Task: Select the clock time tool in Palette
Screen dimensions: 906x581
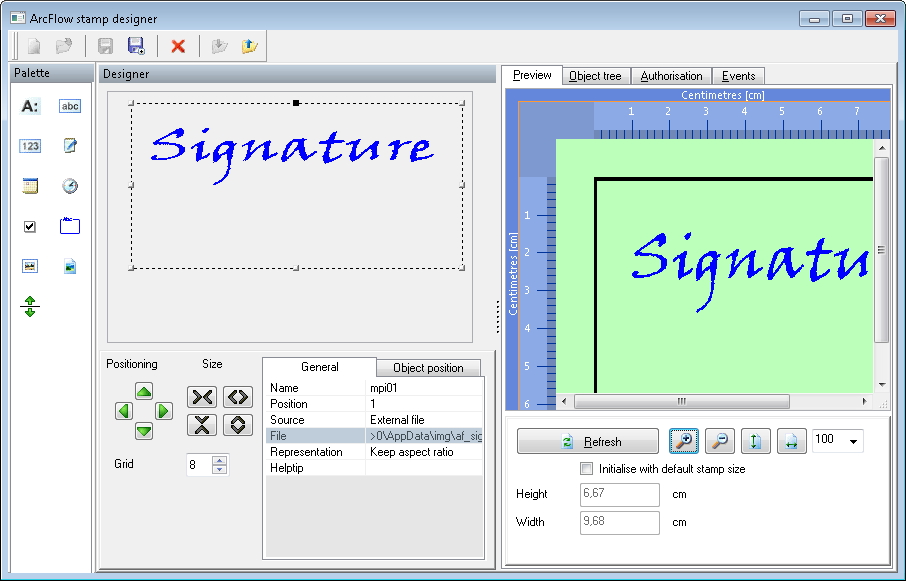Action: [x=70, y=186]
